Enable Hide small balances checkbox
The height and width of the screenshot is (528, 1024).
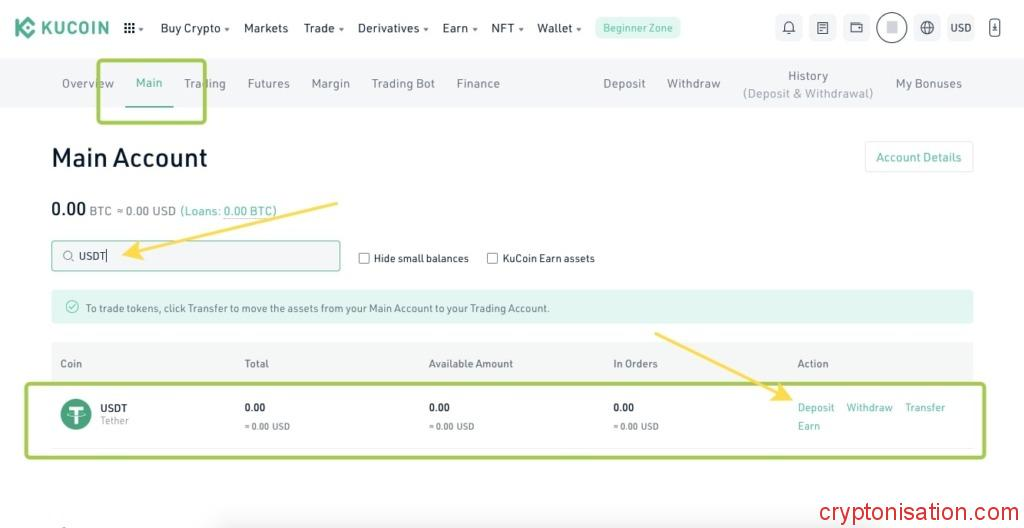click(364, 258)
